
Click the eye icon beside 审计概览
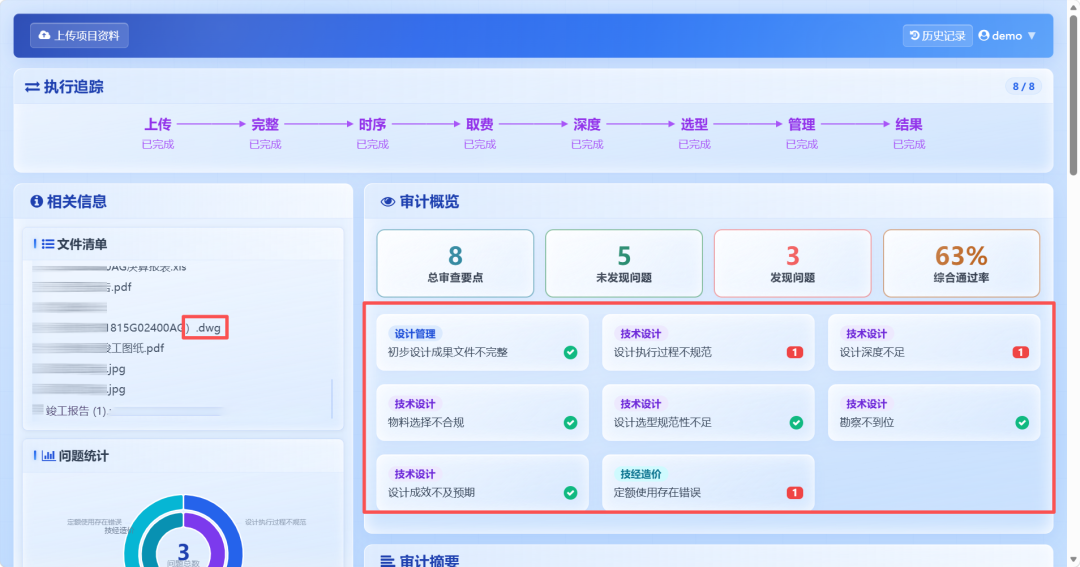pyautogui.click(x=388, y=202)
